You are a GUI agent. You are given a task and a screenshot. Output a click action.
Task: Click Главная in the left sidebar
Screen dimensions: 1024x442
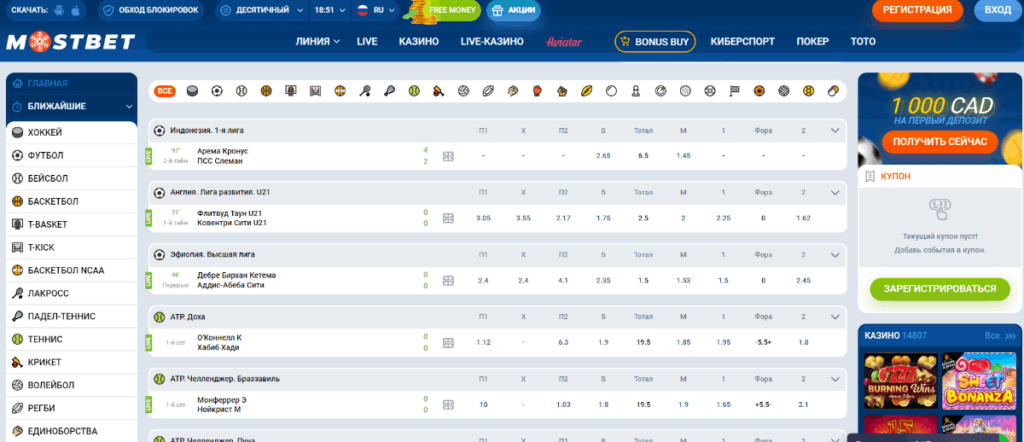(x=72, y=84)
